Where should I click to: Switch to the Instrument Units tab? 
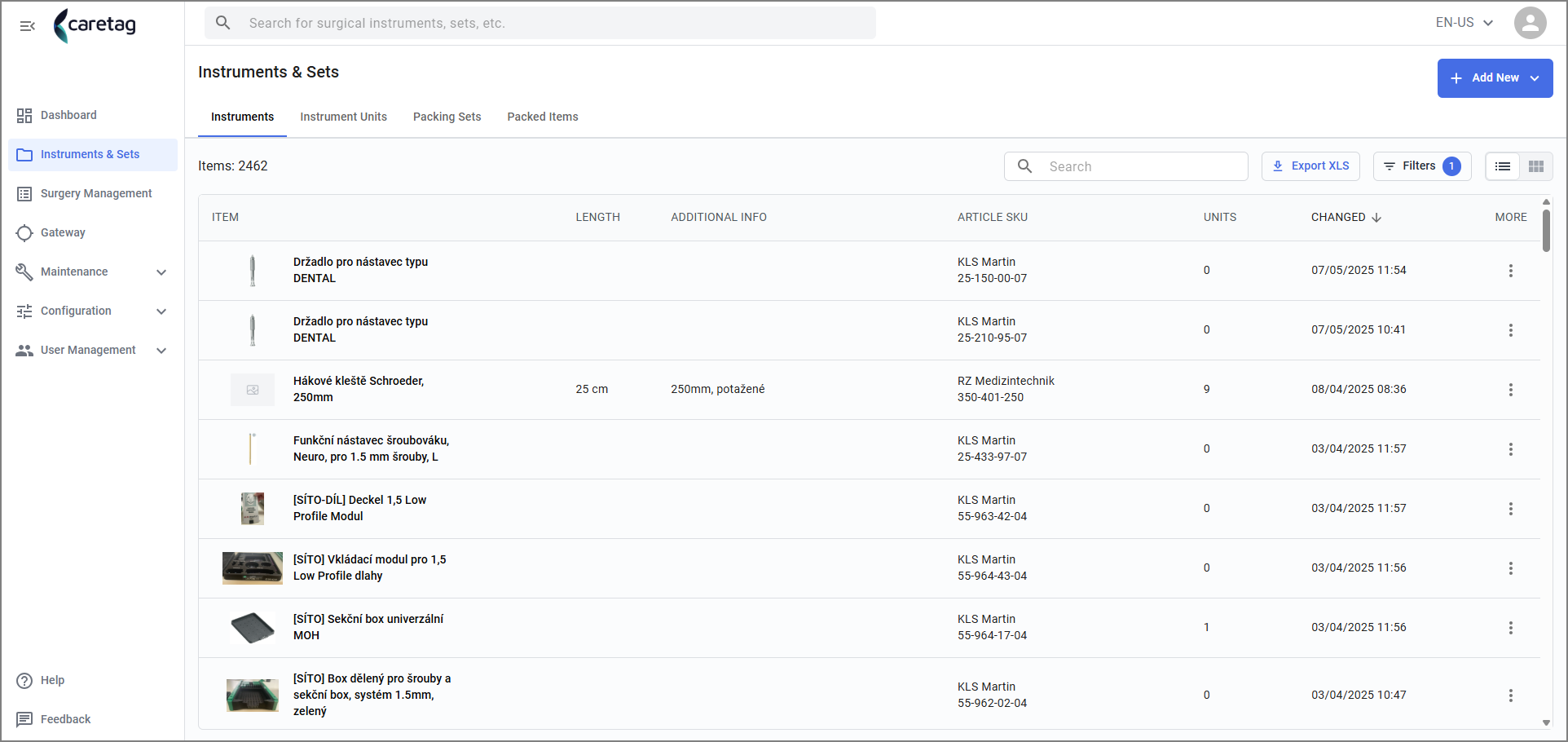343,117
